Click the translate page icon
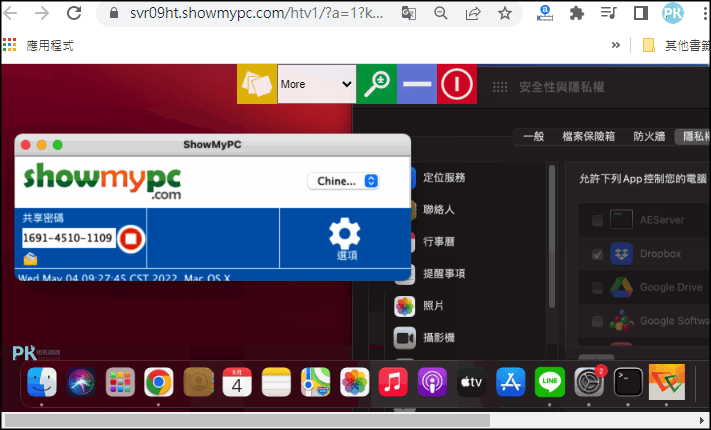Screen dimensions: 711x430 pos(409,13)
